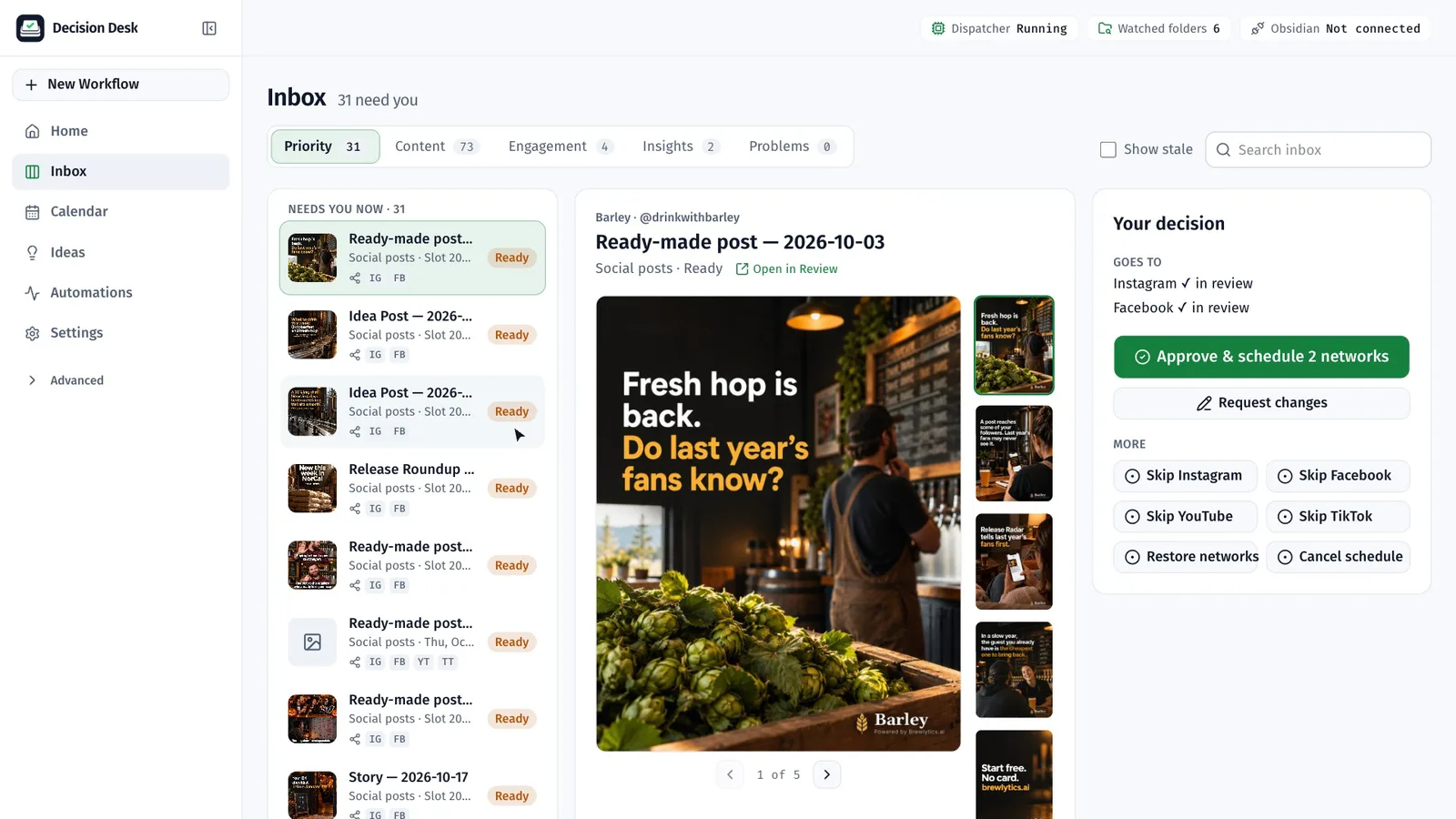Select the second carousel thumbnail
Screen dimensions: 1456x819
click(1014, 453)
